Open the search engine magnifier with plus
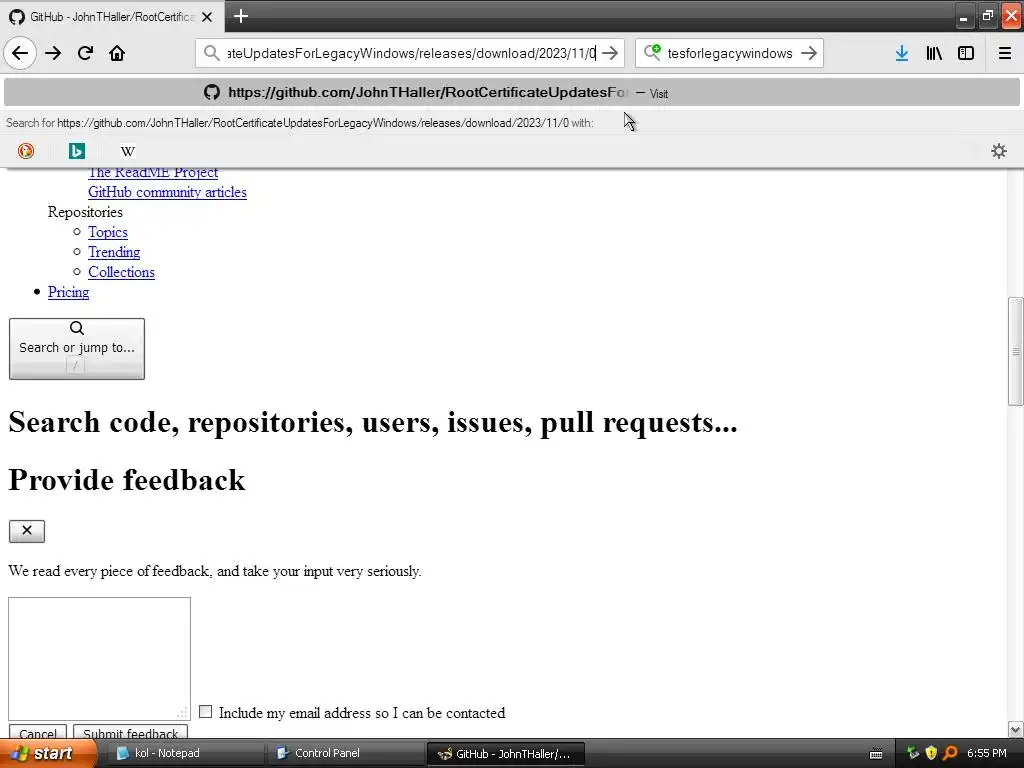 point(652,52)
